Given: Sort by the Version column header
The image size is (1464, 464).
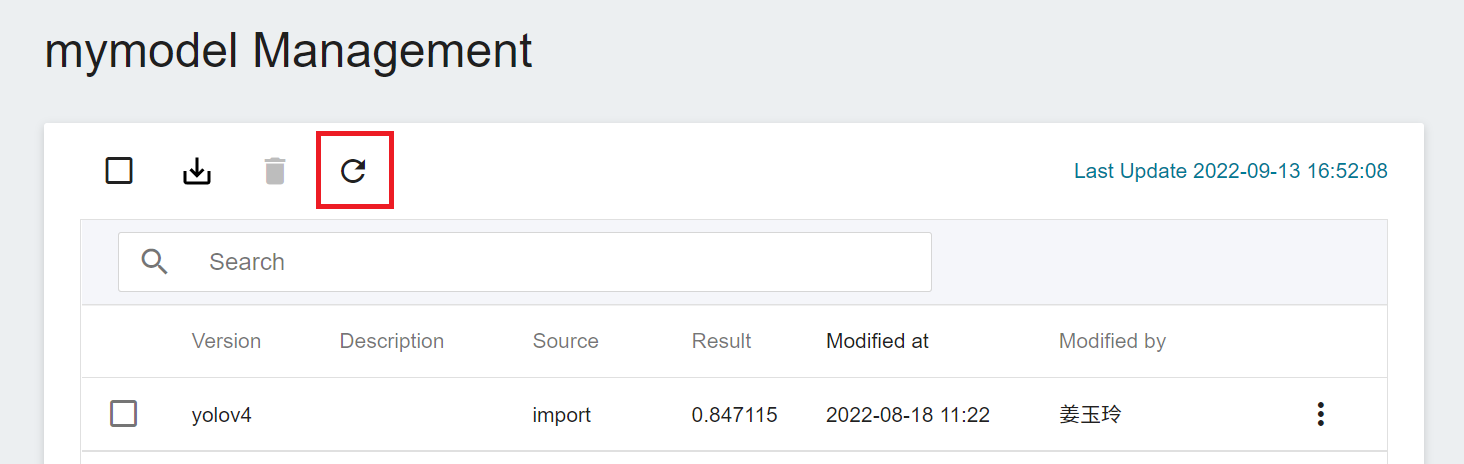Looking at the screenshot, I should [x=226, y=341].
